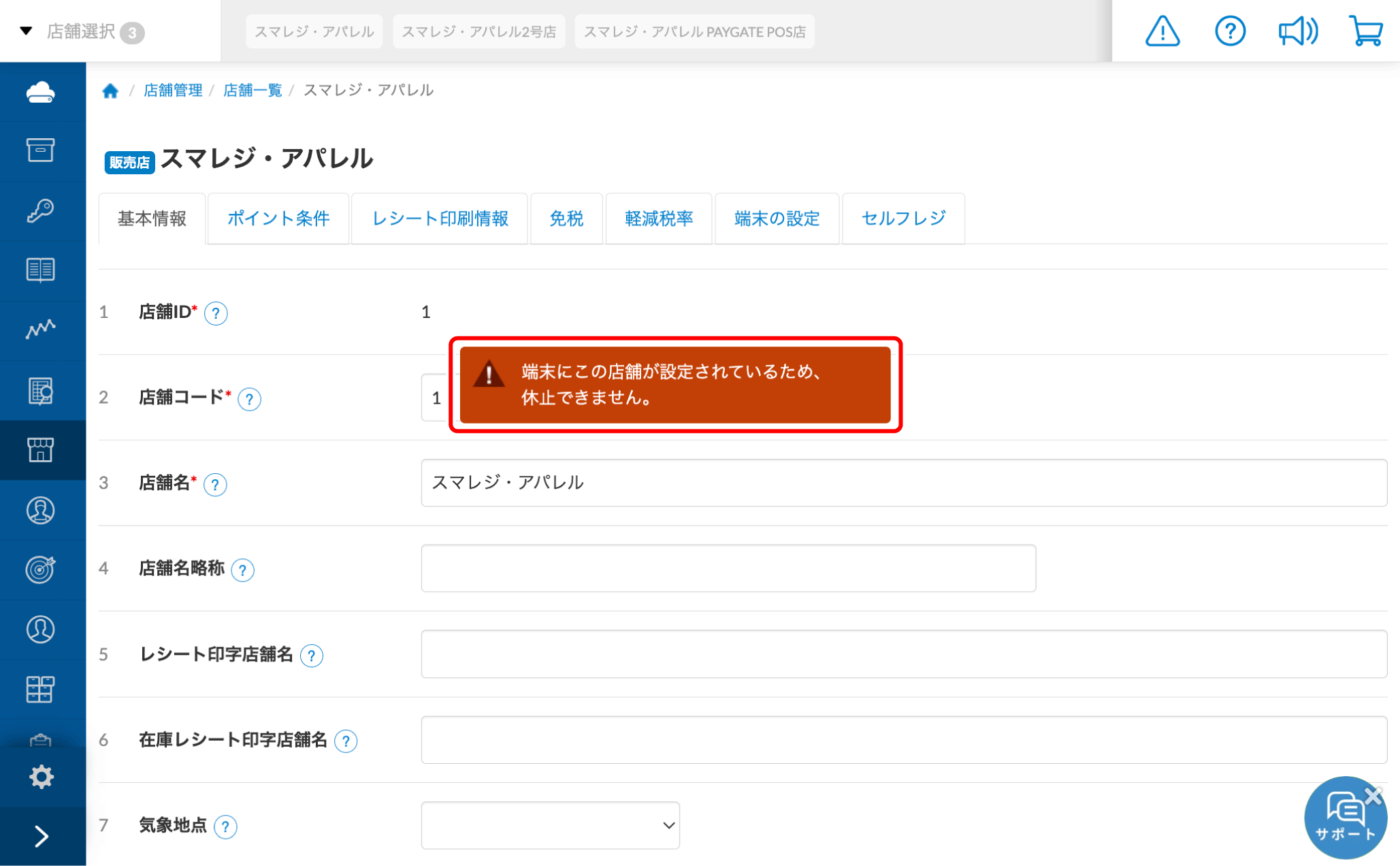1400x866 pixels.
Task: Expand sidebar with chevron arrow
Action: coord(41,837)
